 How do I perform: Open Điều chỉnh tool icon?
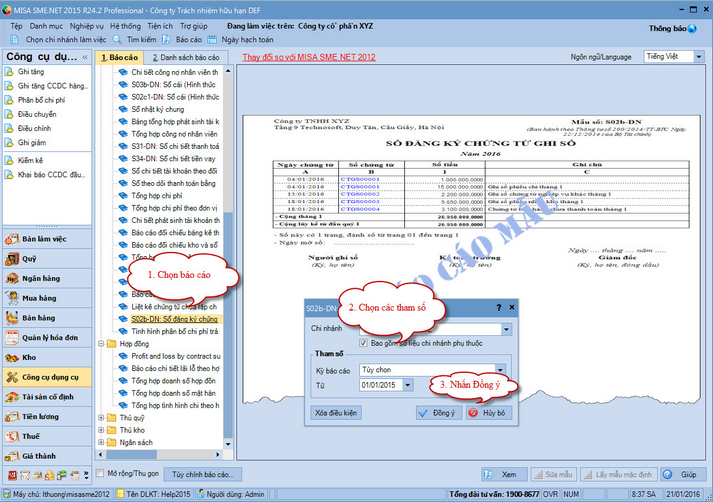click(x=9, y=128)
